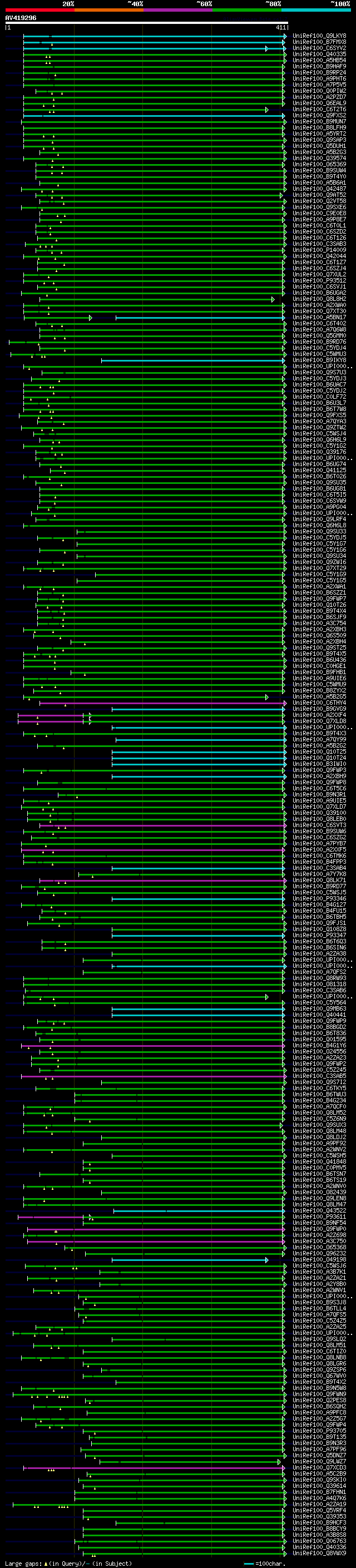Click the UniRef100_O65369 label
The image size is (356, 1568).
point(319,164)
